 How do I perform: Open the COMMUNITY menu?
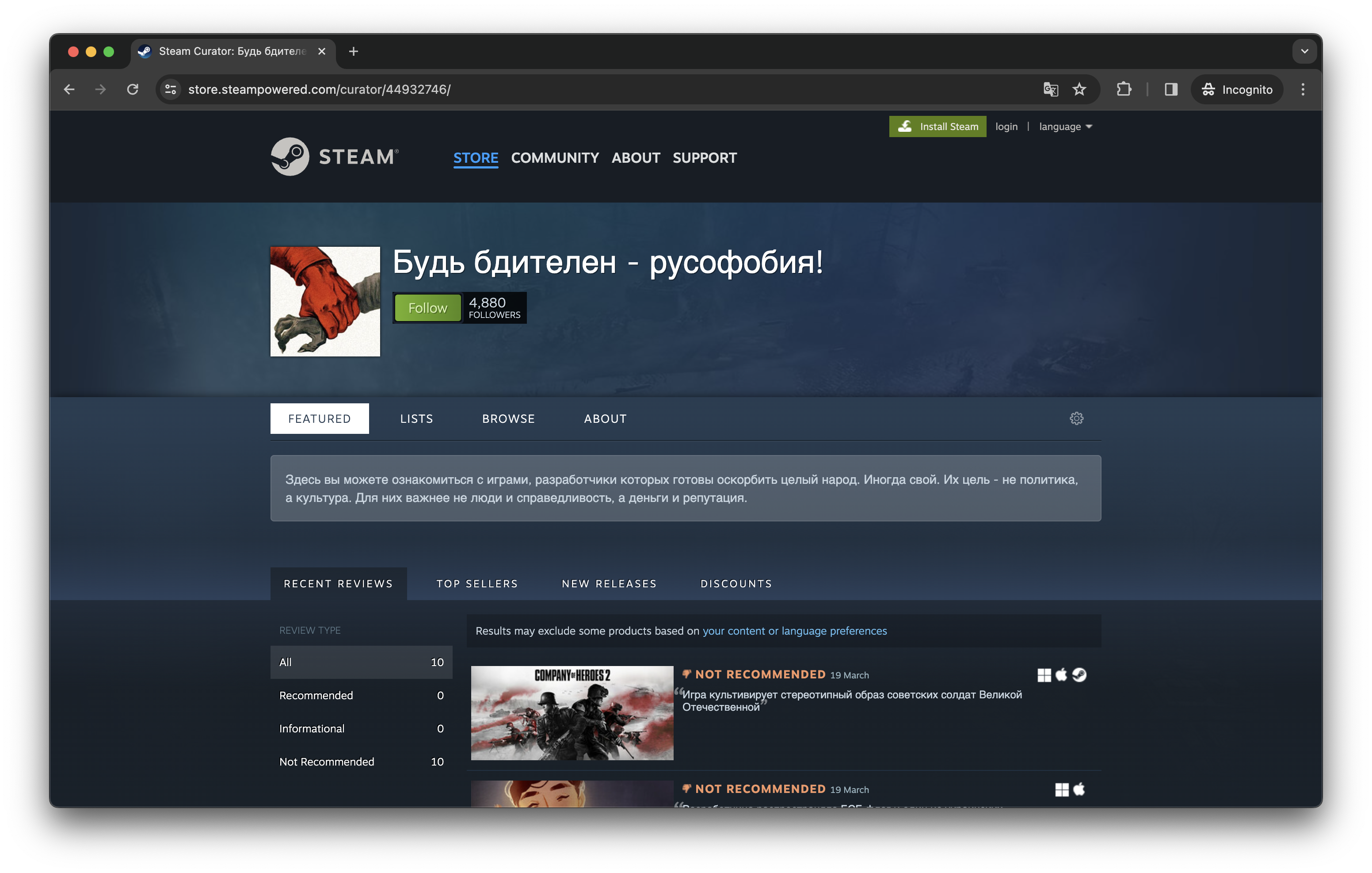554,158
